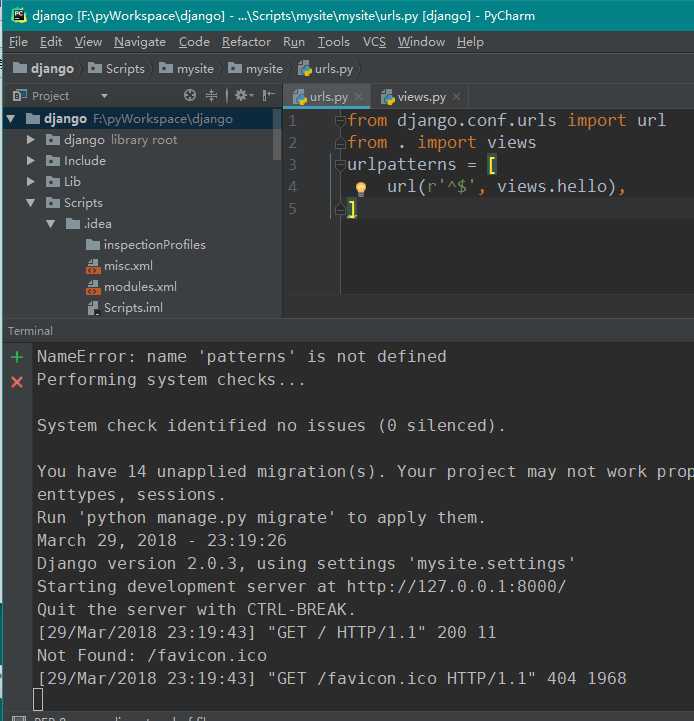Select django in the breadcrumb bar
The width and height of the screenshot is (694, 721).
tap(43, 69)
